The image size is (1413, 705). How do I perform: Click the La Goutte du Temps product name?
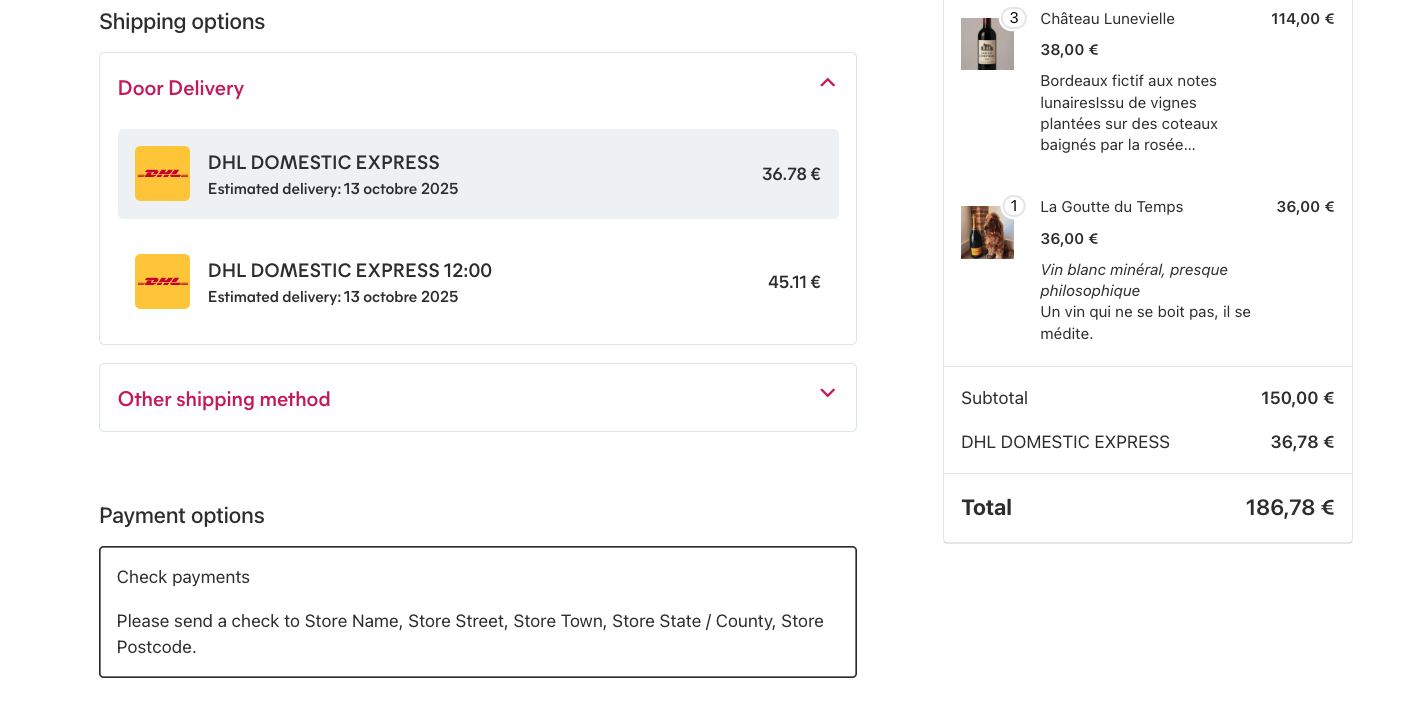pyautogui.click(x=1111, y=207)
